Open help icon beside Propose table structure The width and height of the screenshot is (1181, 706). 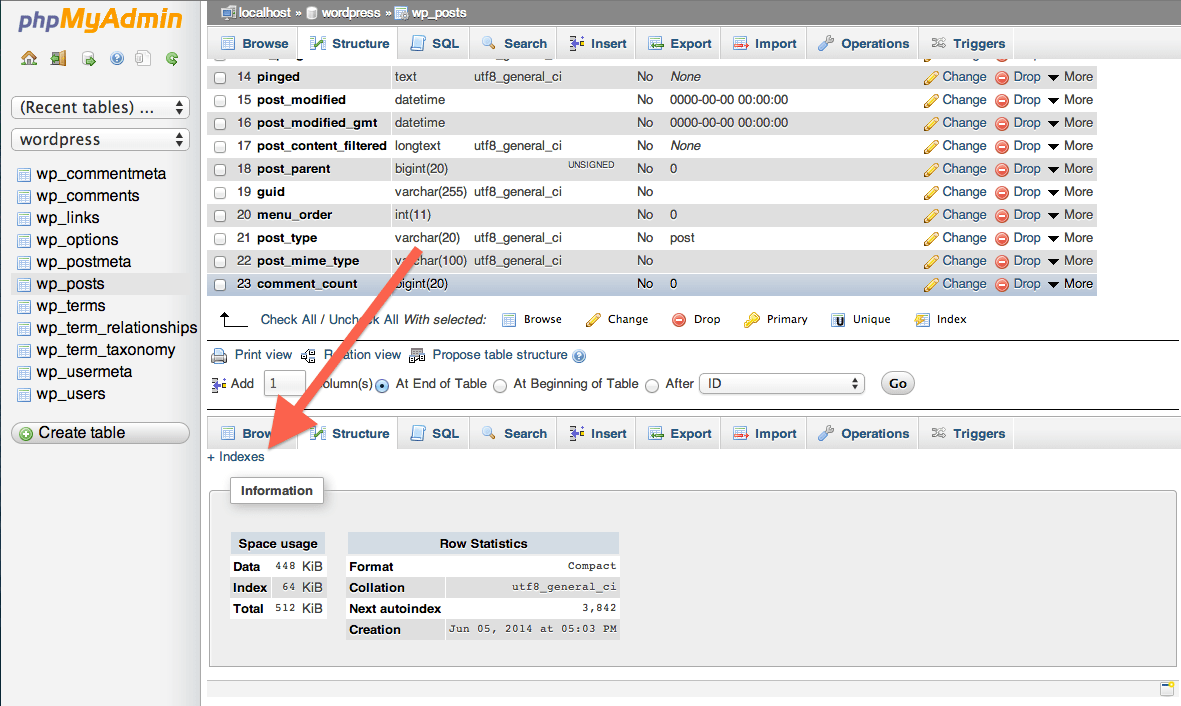578,356
